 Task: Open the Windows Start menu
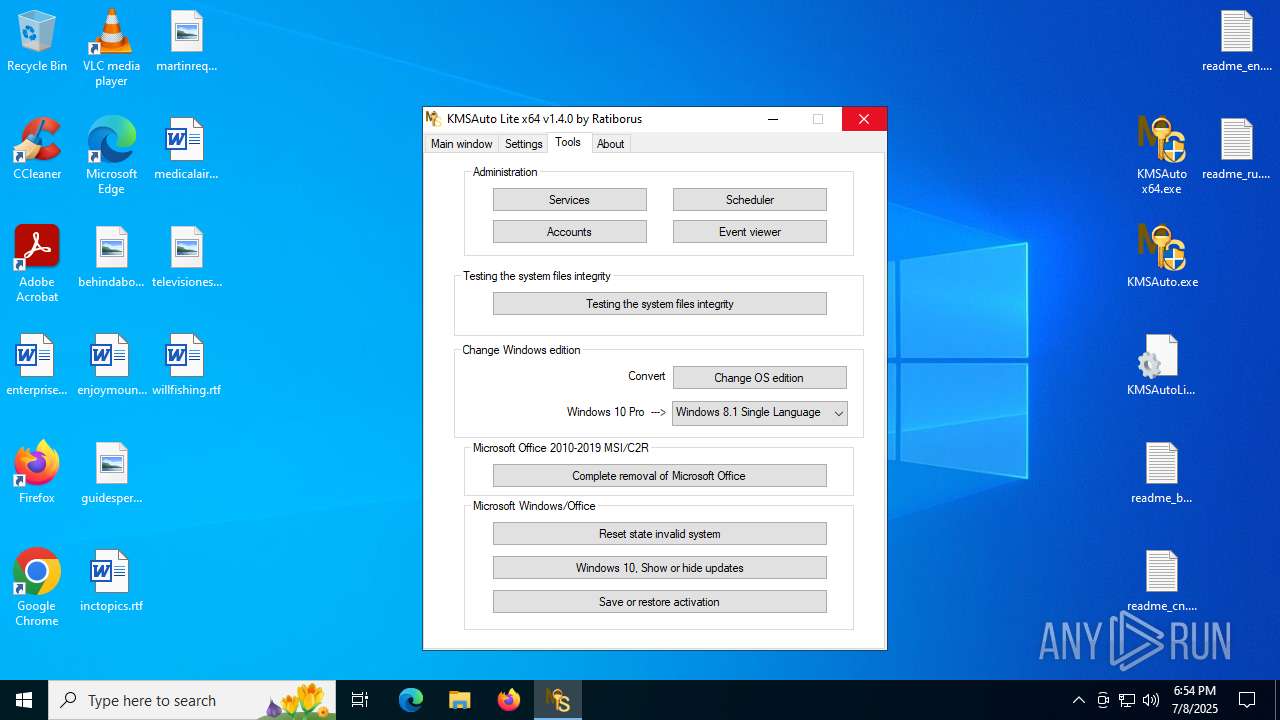point(24,700)
